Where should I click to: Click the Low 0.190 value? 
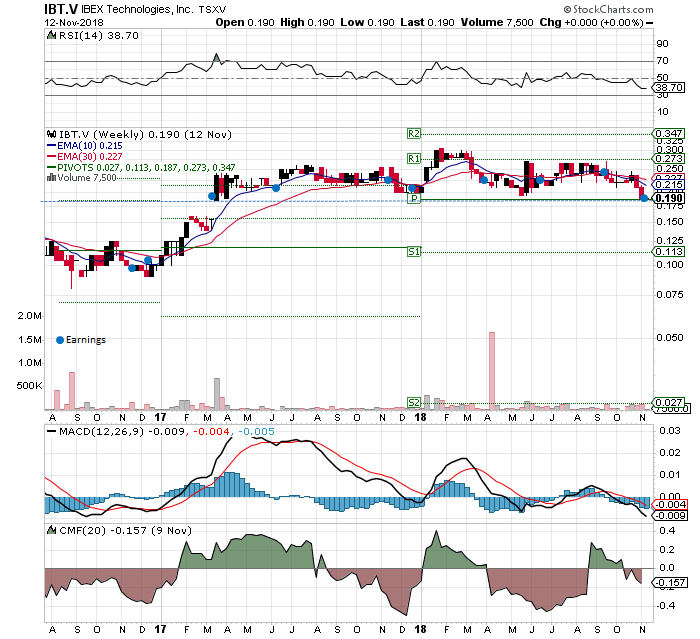(x=367, y=22)
